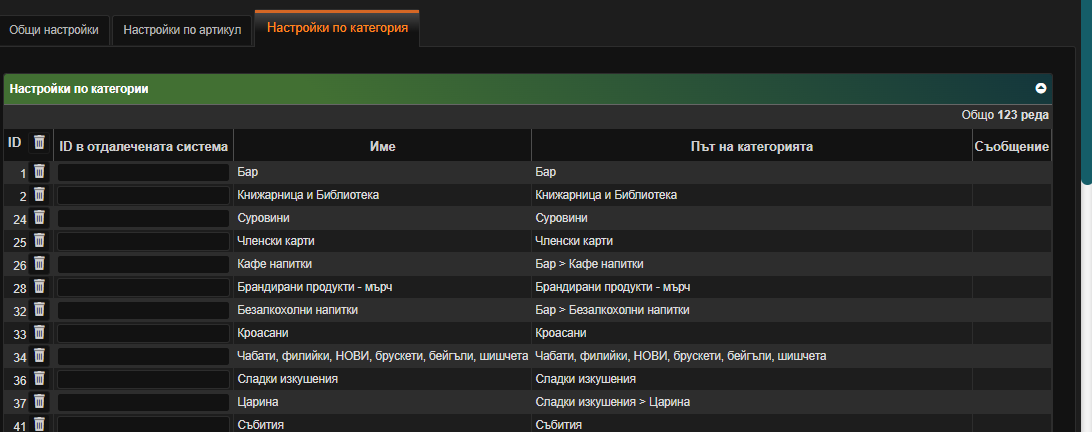The height and width of the screenshot is (432, 1092).
Task: Click remote ID input for Суровини row
Action: click(143, 218)
